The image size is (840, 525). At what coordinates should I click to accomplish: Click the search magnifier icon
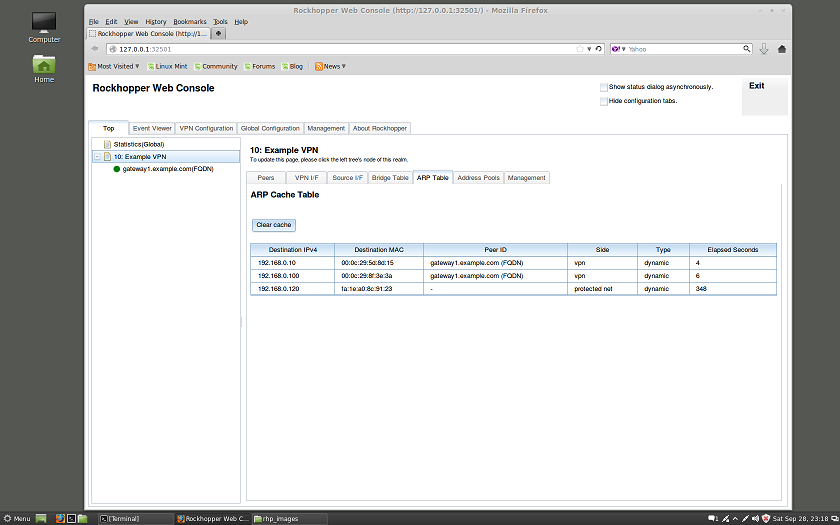click(x=746, y=48)
